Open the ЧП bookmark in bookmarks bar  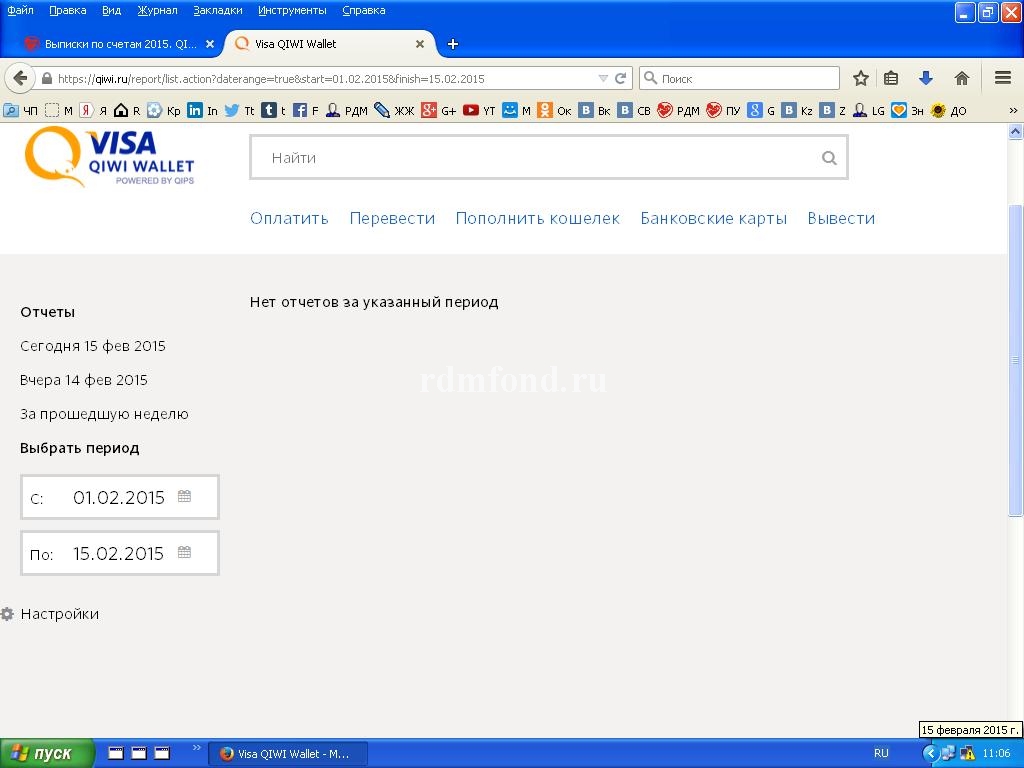[21, 110]
